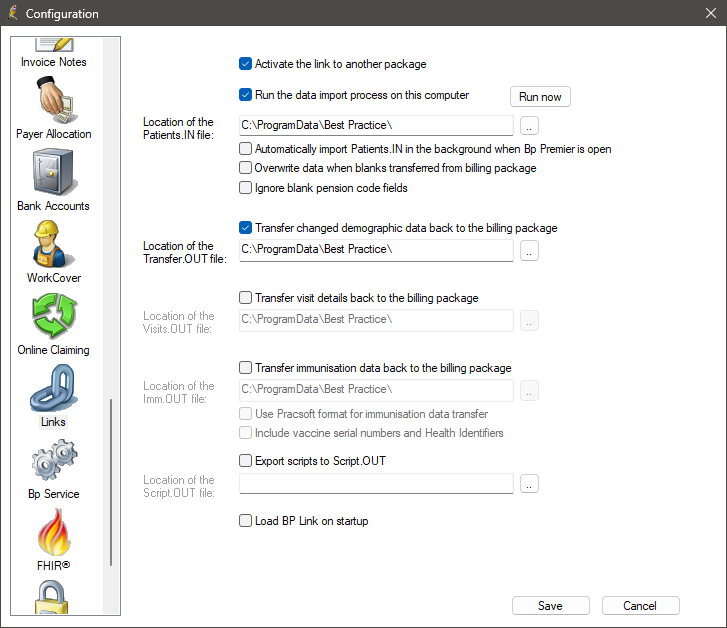727x628 pixels.
Task: Open the Payer Allocation hand icon
Action: pyautogui.click(x=55, y=101)
